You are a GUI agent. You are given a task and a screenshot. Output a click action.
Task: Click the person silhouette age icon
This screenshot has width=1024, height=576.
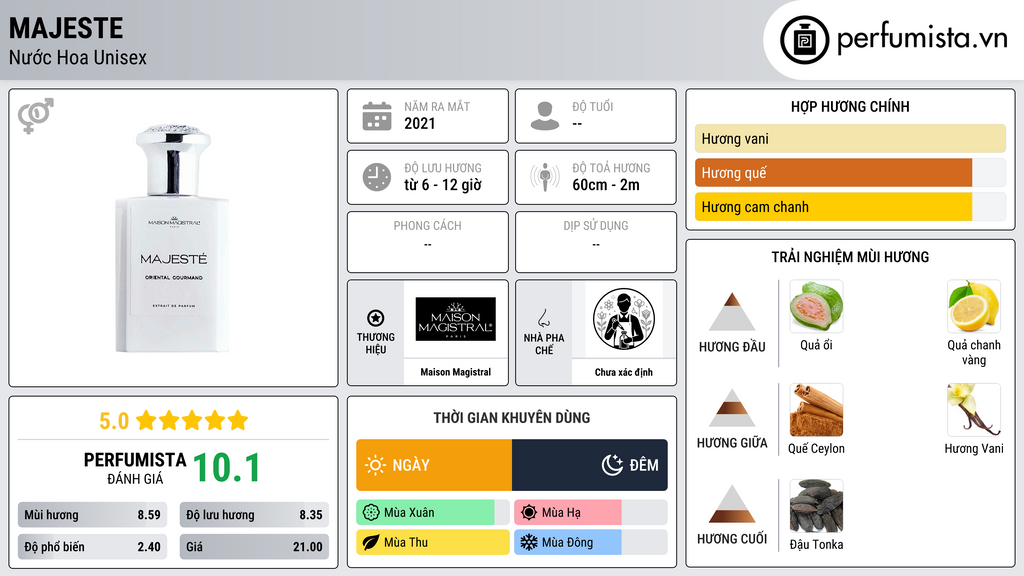[545, 116]
